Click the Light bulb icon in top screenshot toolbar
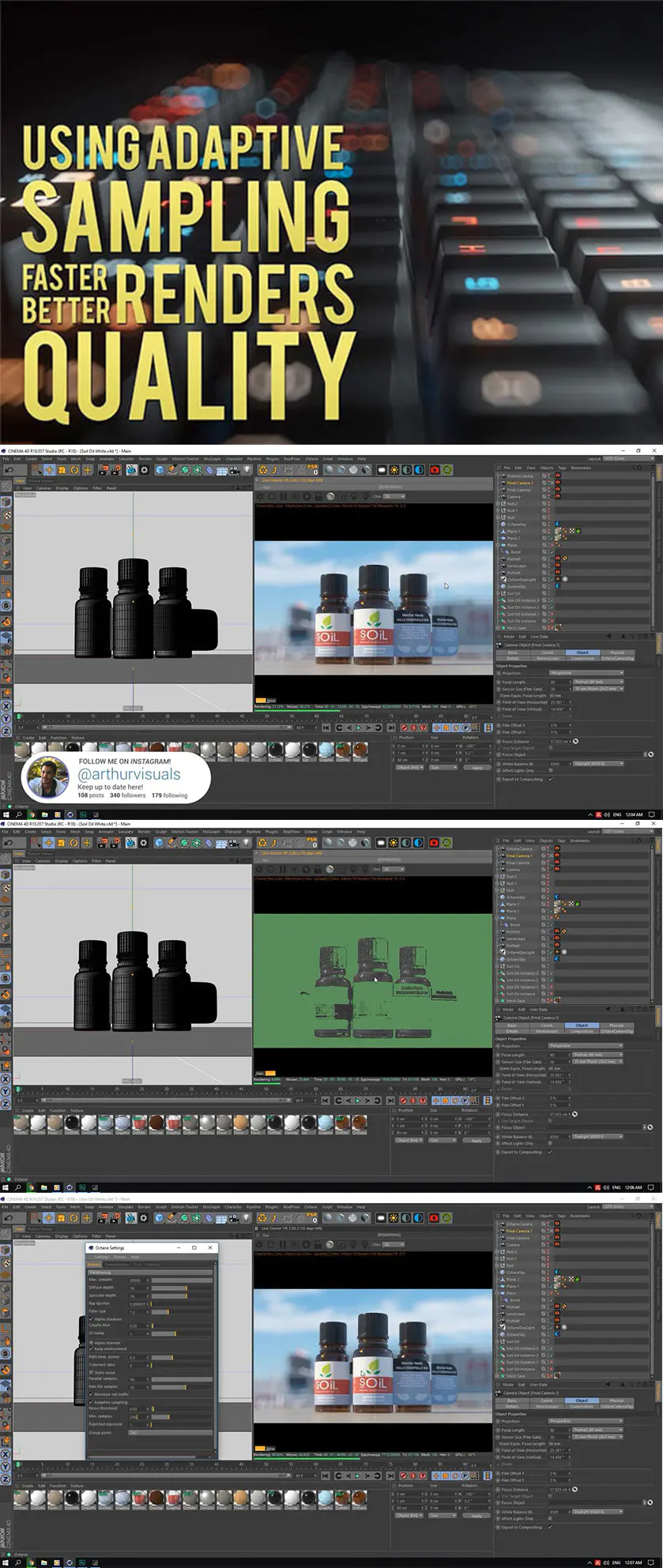663x1568 pixels. [x=247, y=470]
